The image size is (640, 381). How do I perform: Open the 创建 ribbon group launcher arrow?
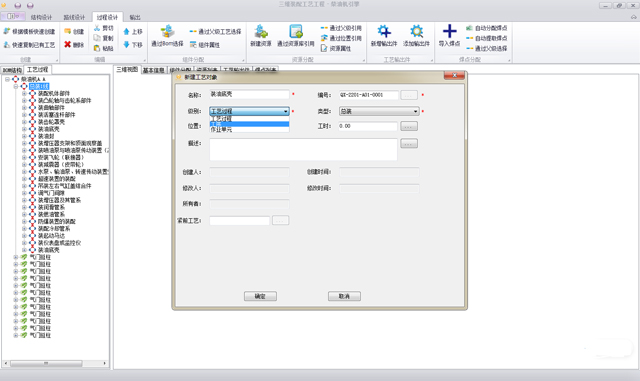click(57, 60)
